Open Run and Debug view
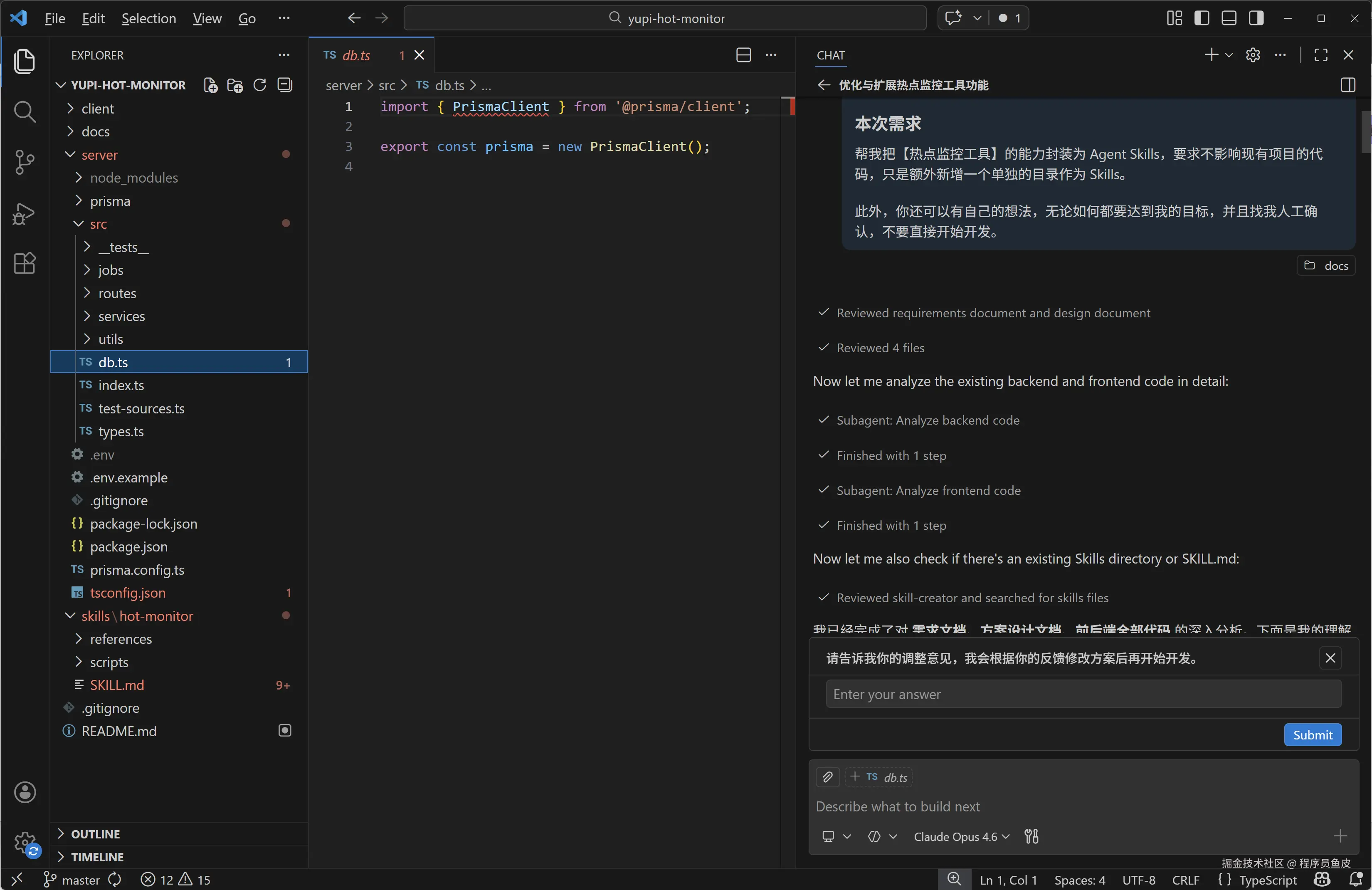 tap(24, 213)
